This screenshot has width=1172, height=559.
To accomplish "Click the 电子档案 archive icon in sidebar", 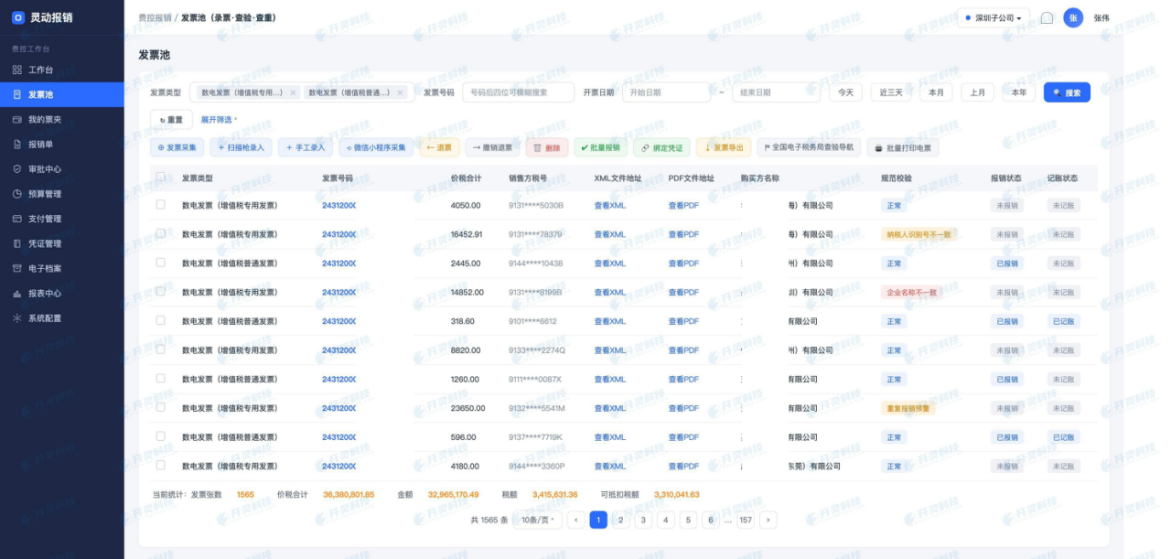I will [x=17, y=268].
